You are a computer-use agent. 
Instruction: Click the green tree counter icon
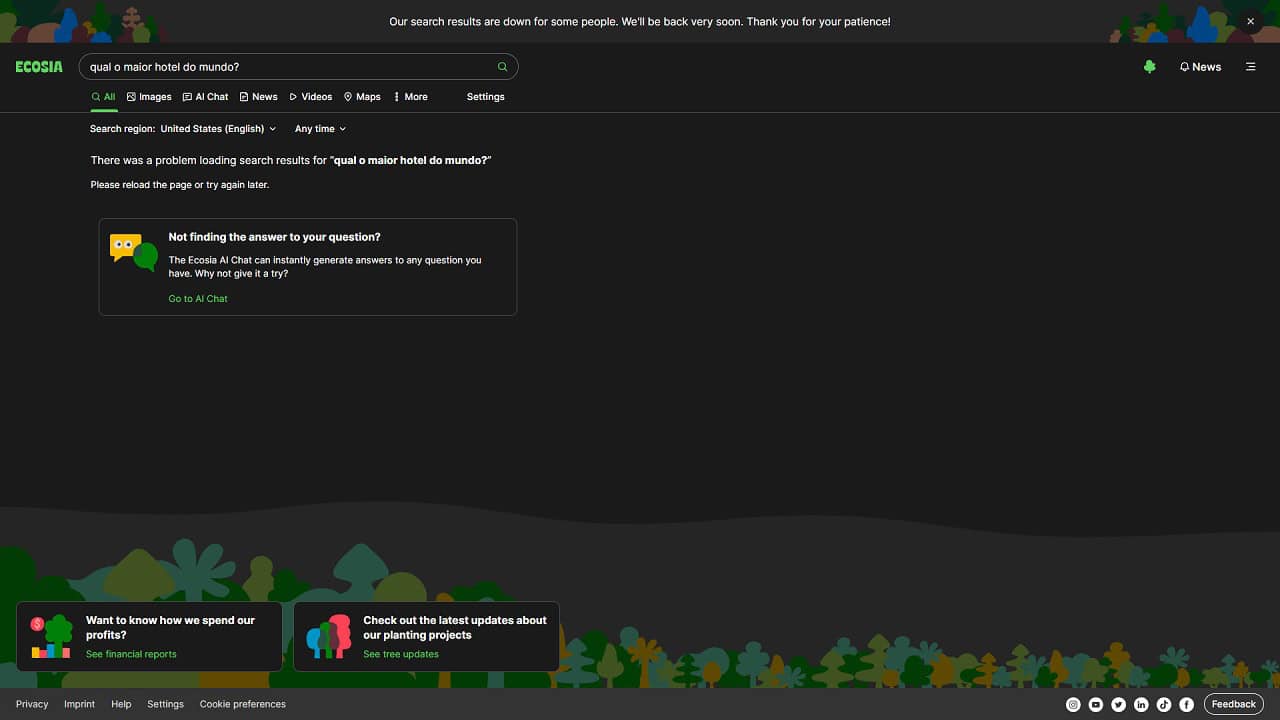(1150, 67)
